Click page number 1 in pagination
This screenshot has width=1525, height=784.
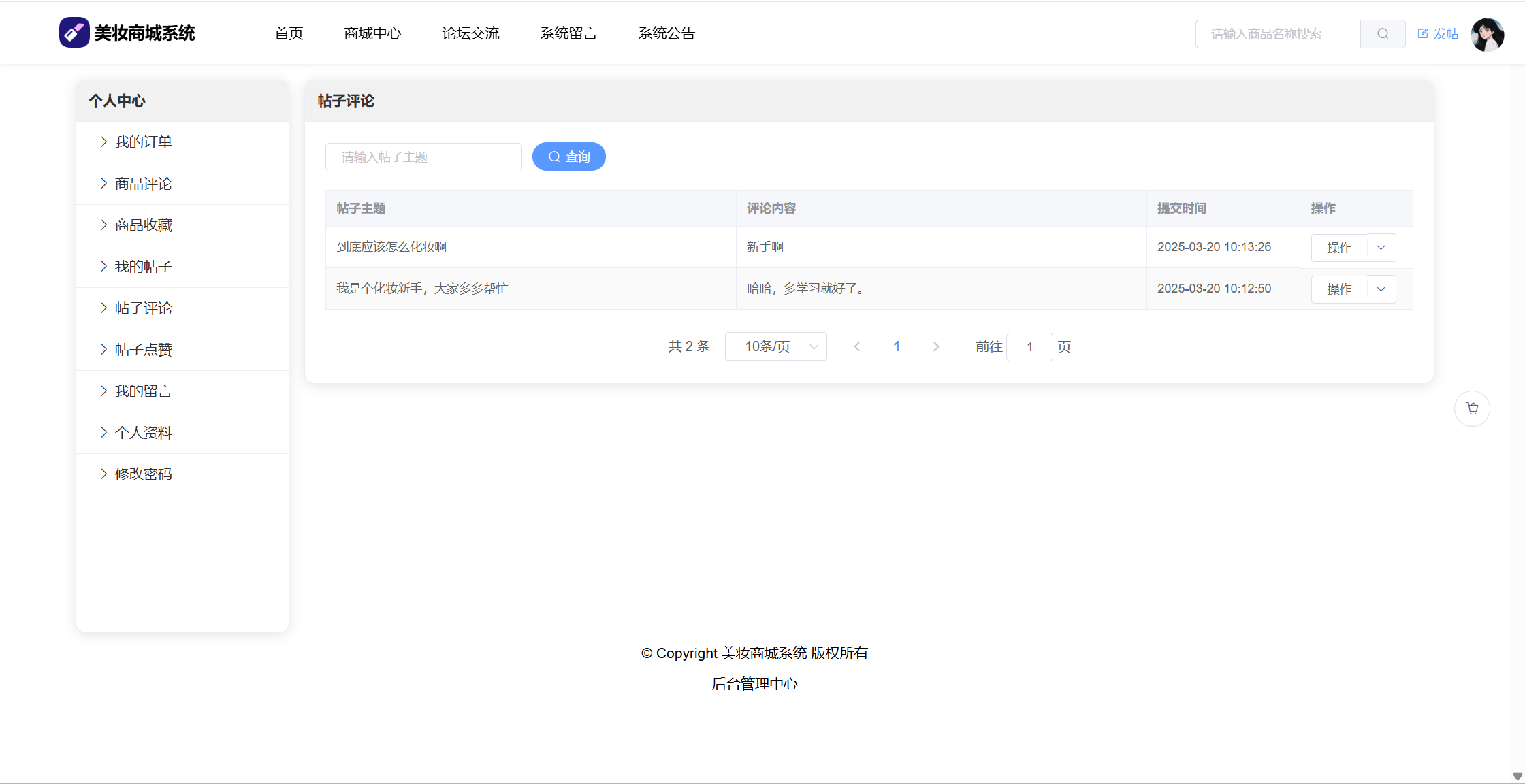click(897, 346)
